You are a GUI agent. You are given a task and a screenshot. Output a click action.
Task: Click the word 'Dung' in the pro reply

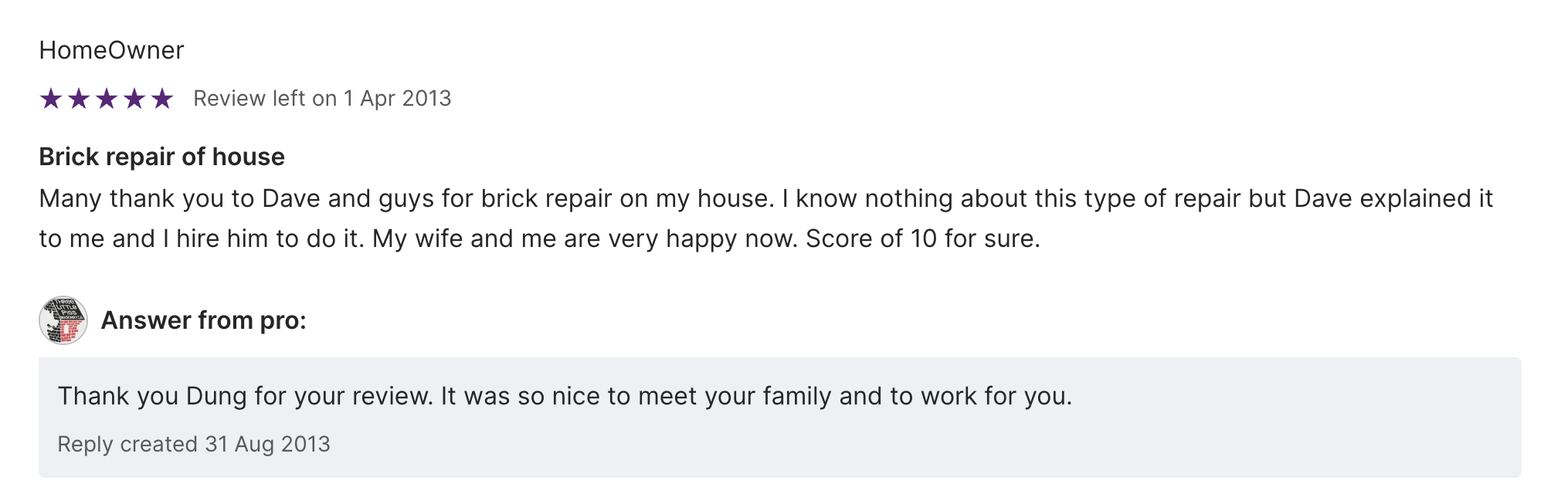[216, 396]
